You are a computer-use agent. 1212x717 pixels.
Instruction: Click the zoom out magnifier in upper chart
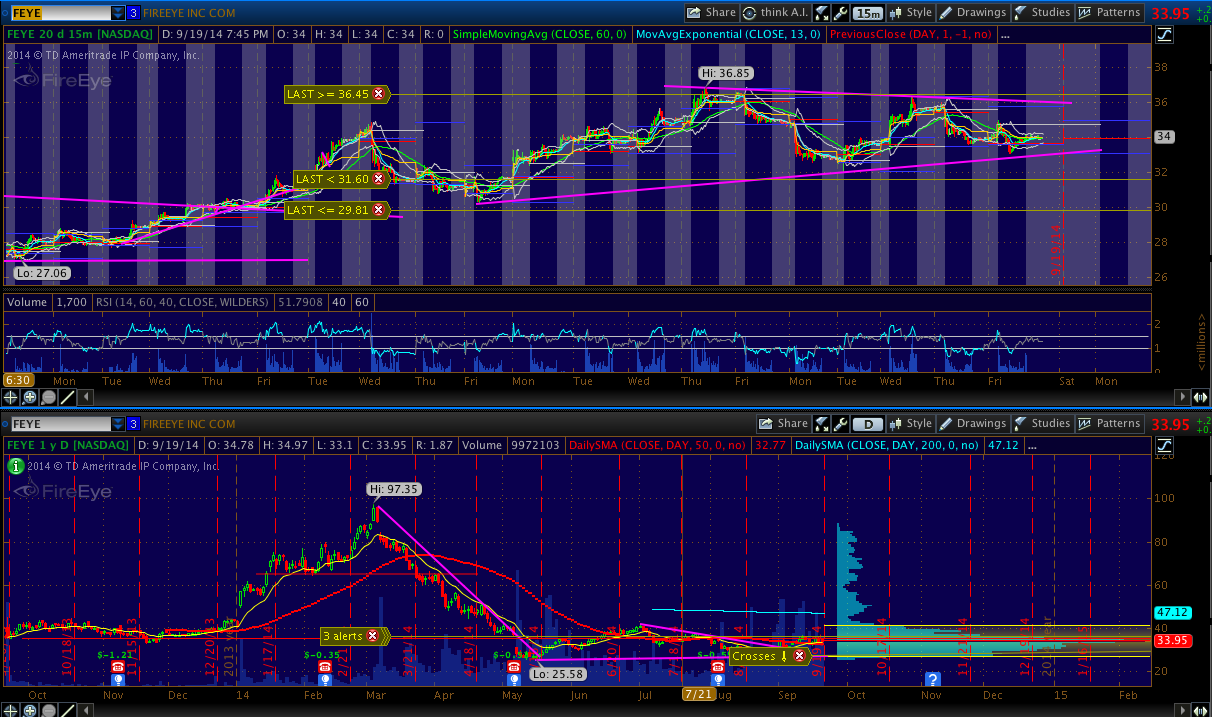click(x=48, y=397)
